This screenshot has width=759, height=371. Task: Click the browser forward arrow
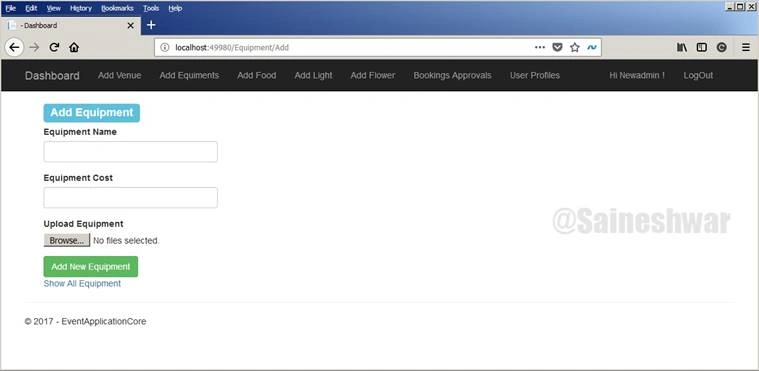34,47
